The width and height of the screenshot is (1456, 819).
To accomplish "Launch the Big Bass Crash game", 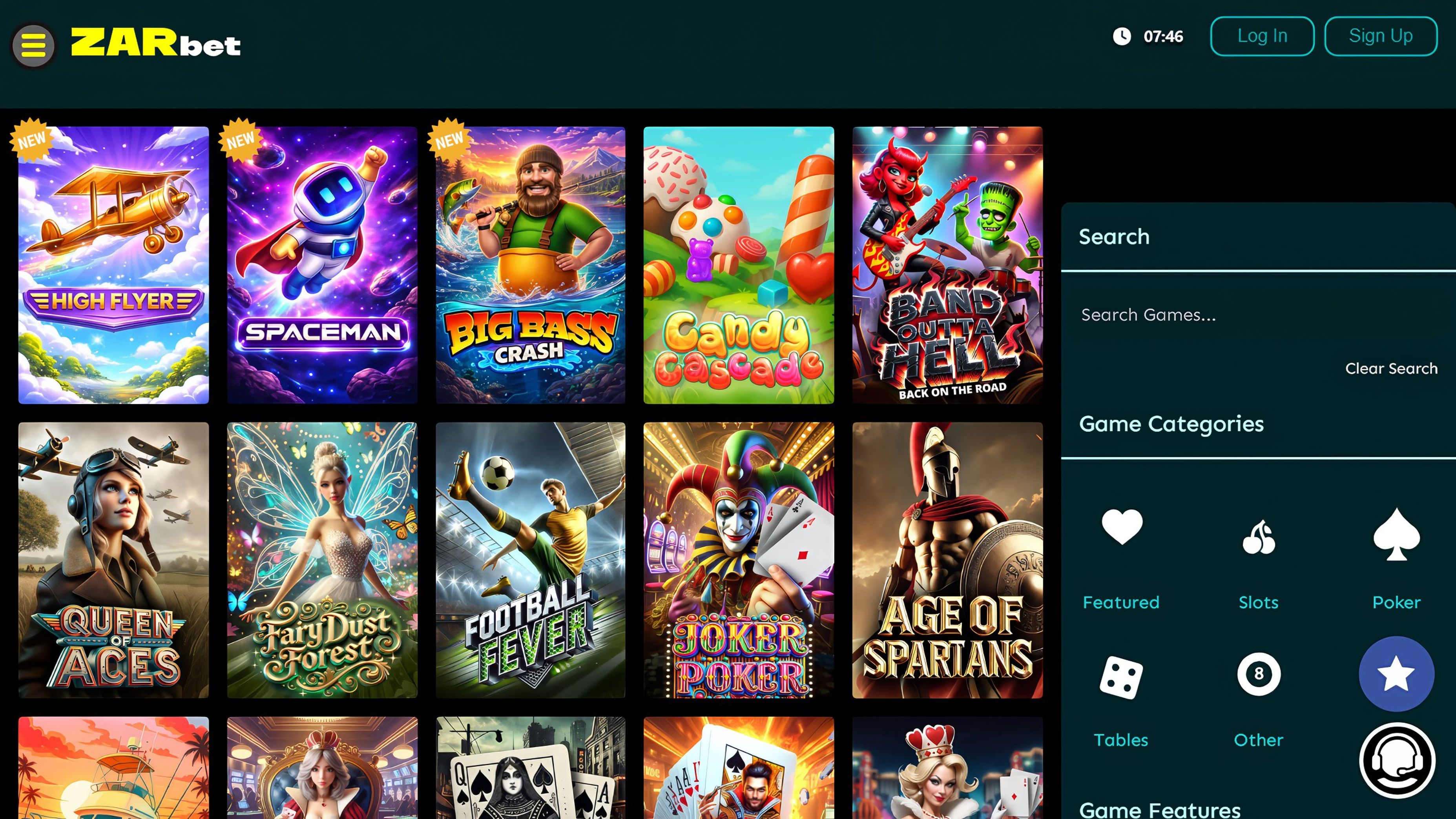I will 531,265.
